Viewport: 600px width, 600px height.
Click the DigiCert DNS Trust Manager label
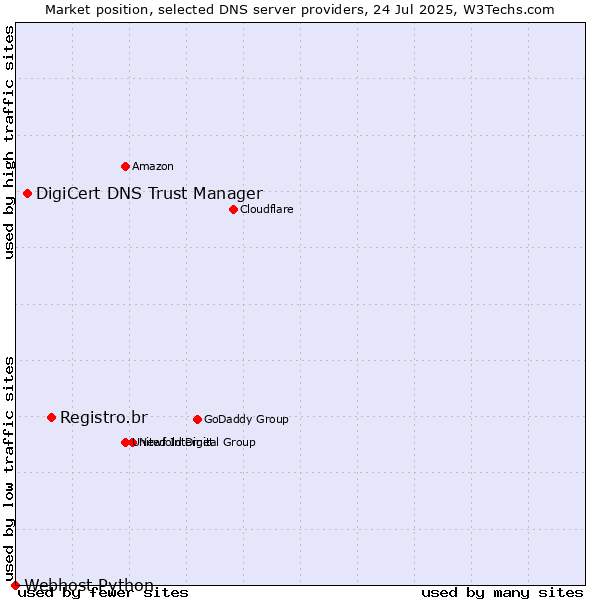(149, 194)
